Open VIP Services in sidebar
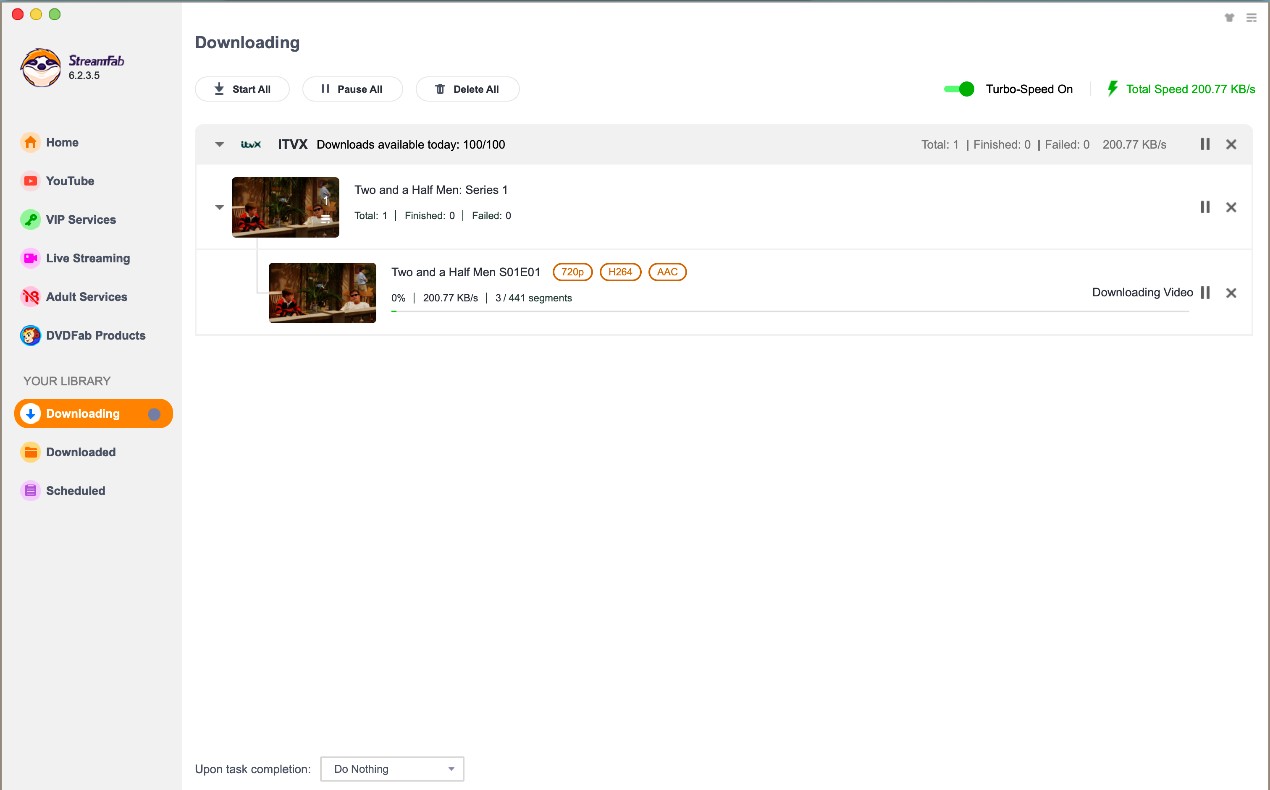 80,220
